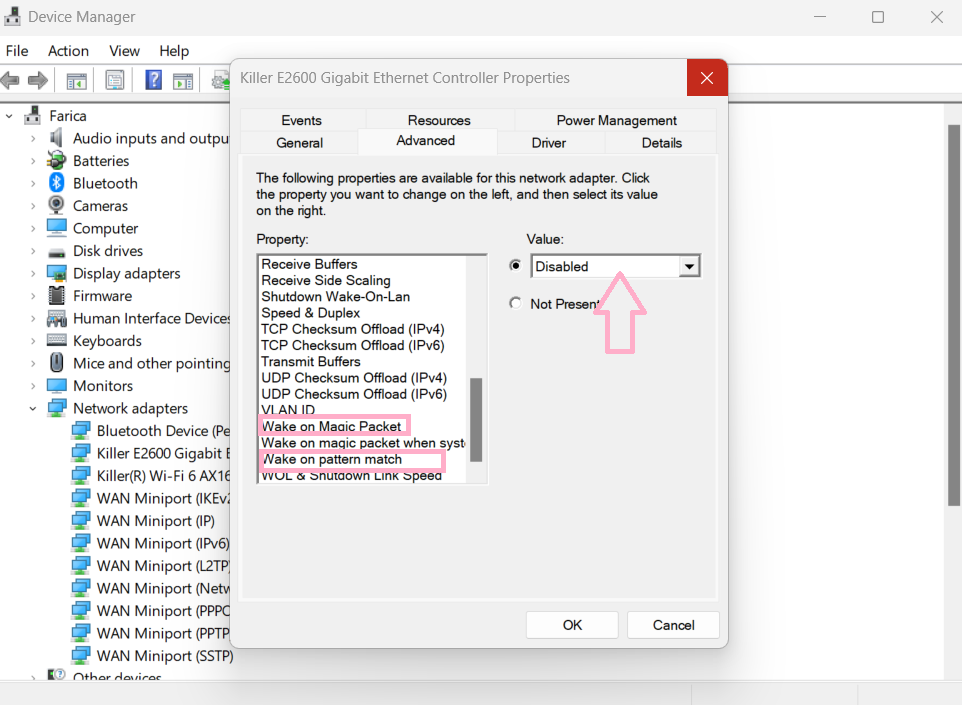Select Wake on Magic Packet property
962x705 pixels.
pyautogui.click(x=331, y=426)
